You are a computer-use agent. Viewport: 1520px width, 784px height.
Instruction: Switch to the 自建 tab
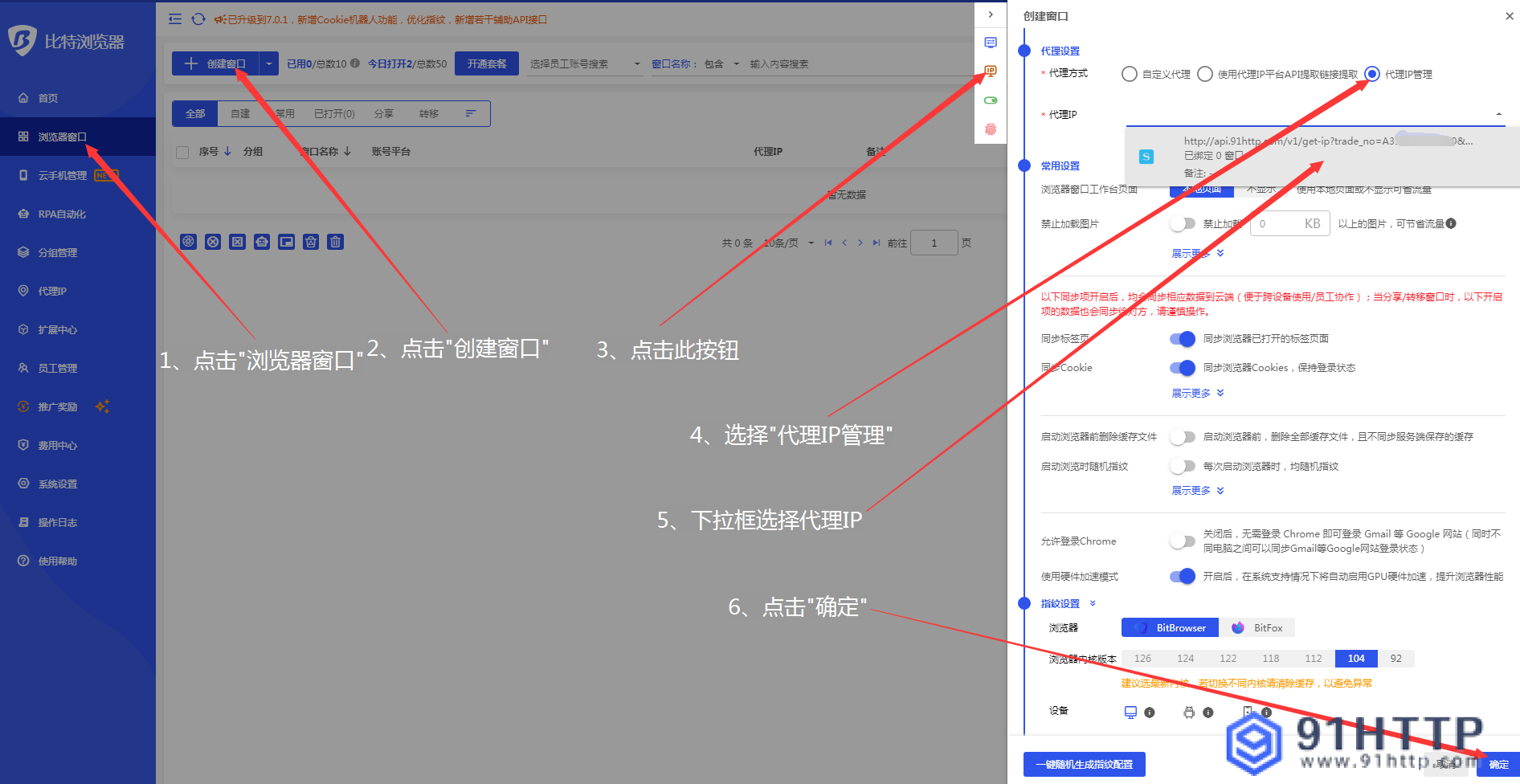coord(240,113)
